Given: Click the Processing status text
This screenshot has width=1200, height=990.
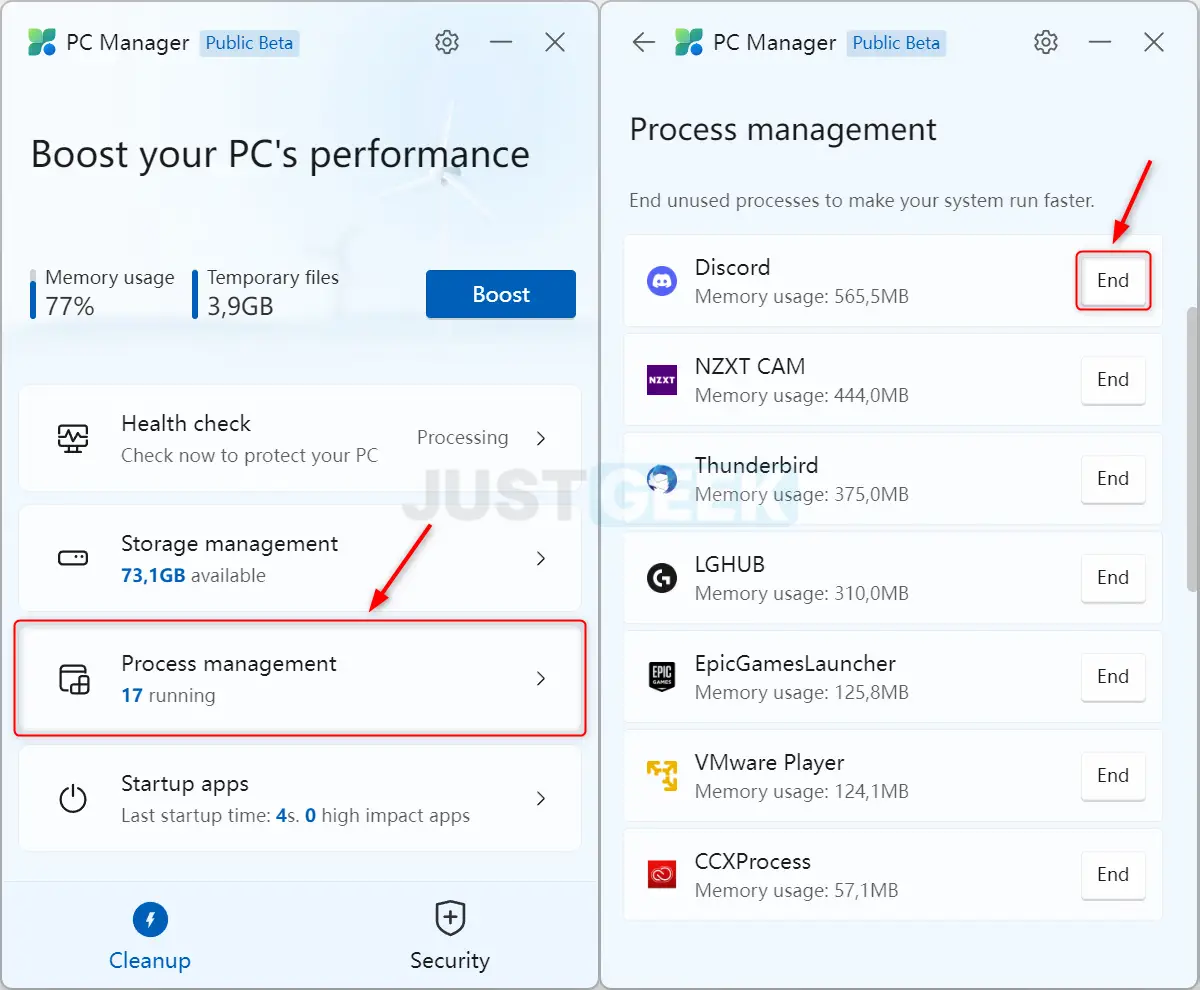Looking at the screenshot, I should click(462, 438).
